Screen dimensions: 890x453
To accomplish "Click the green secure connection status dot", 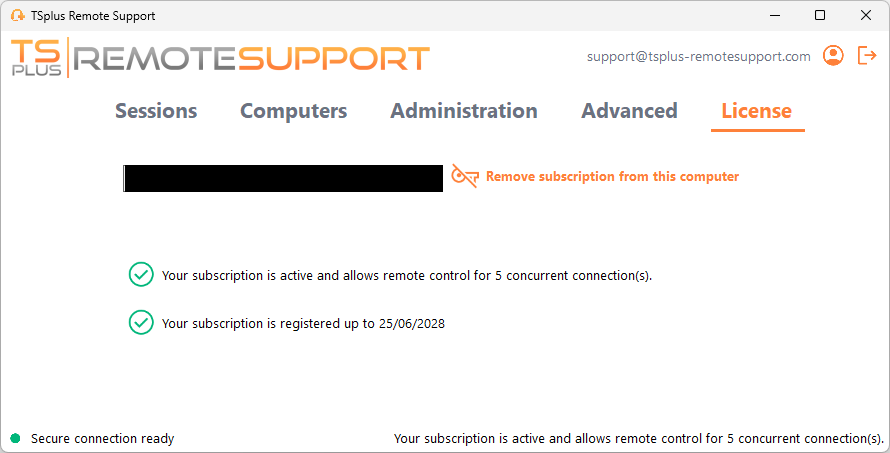I will pyautogui.click(x=15, y=438).
